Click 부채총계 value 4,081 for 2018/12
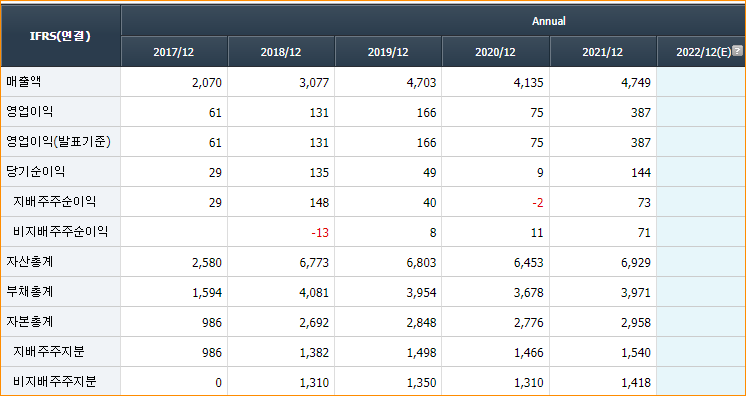746x396 pixels. click(x=314, y=293)
